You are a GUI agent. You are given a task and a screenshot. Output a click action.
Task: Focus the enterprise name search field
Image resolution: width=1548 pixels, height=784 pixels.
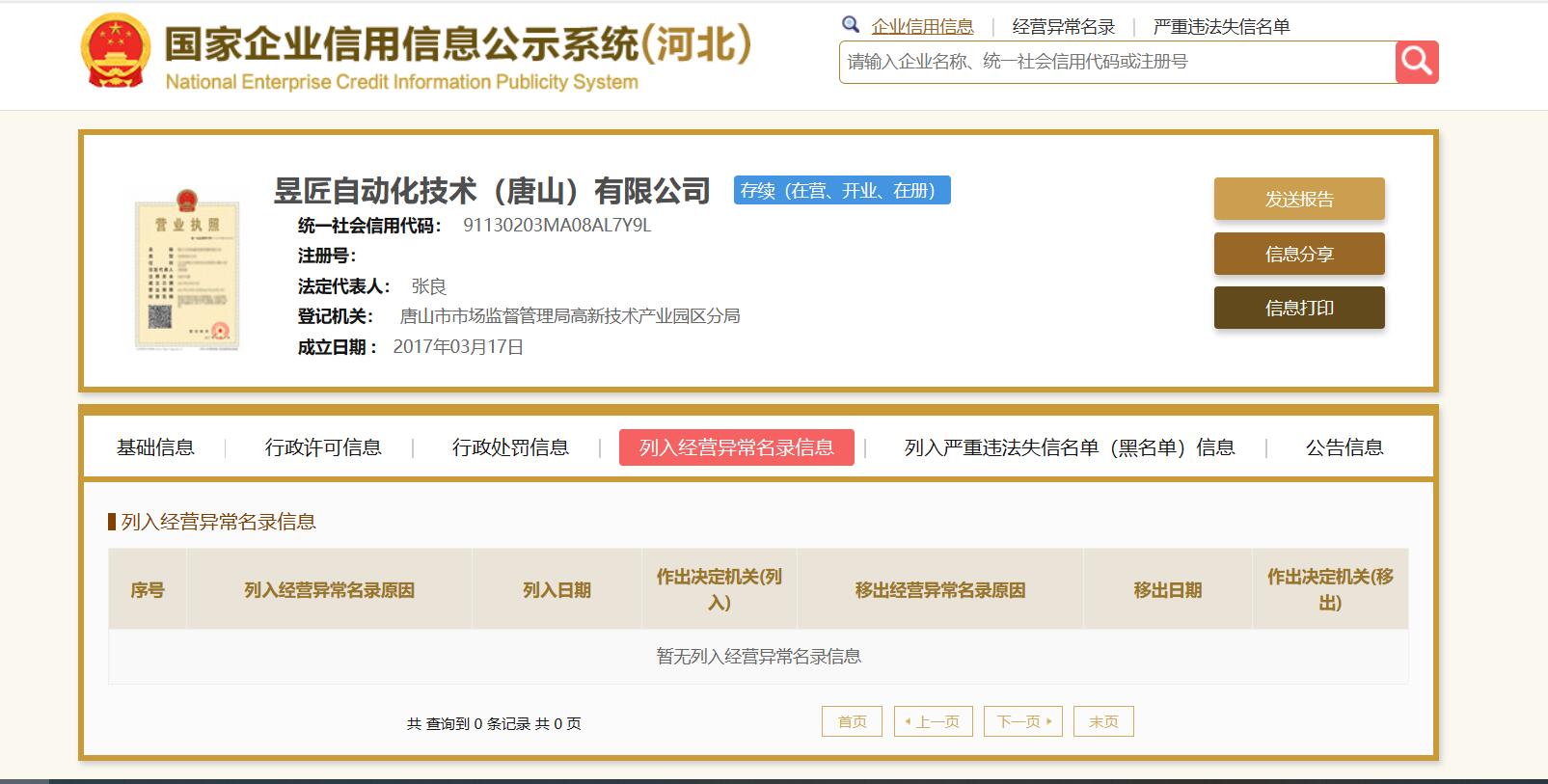(x=1117, y=62)
